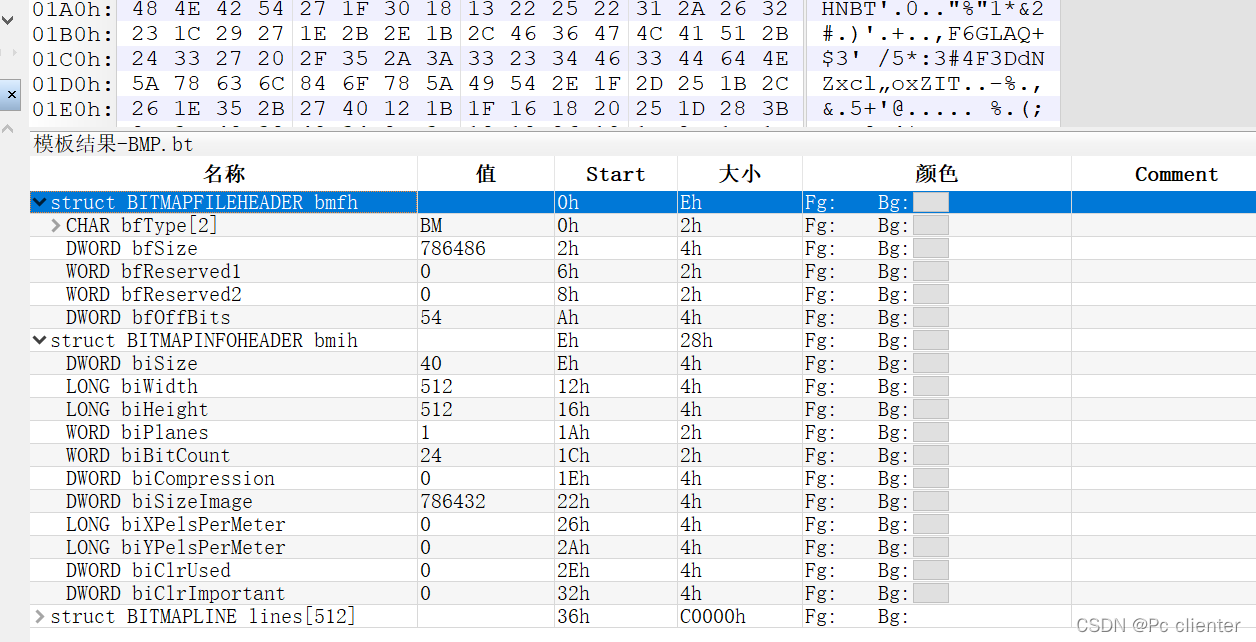
Task: Select the DWORD biSizeImage row
Action: click(643, 501)
